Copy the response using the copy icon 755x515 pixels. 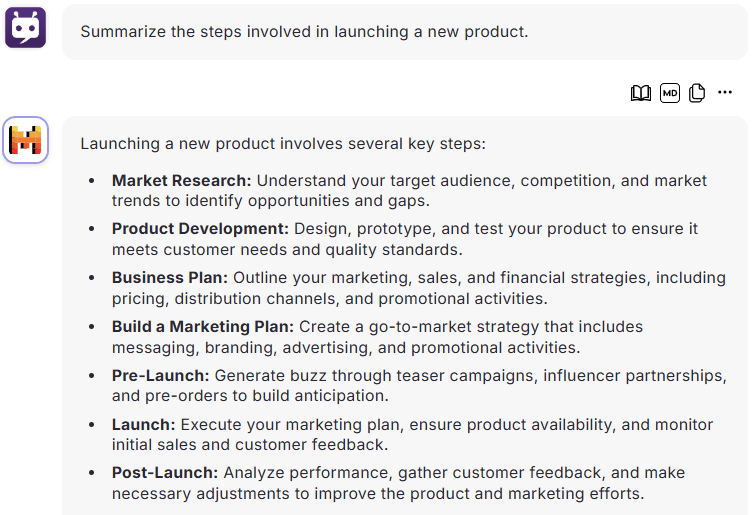coord(697,93)
